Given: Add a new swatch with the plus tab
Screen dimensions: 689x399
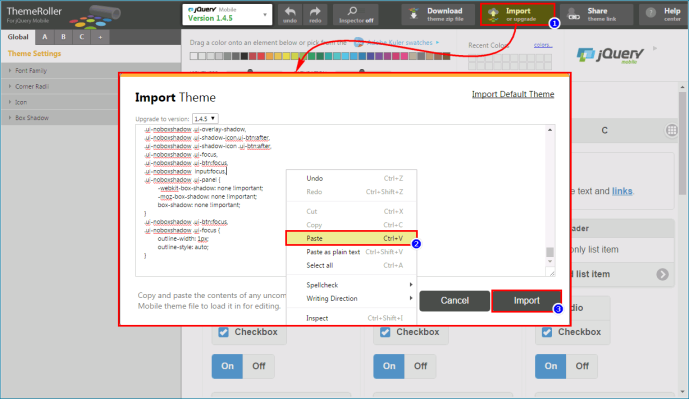Looking at the screenshot, I should tap(100, 37).
